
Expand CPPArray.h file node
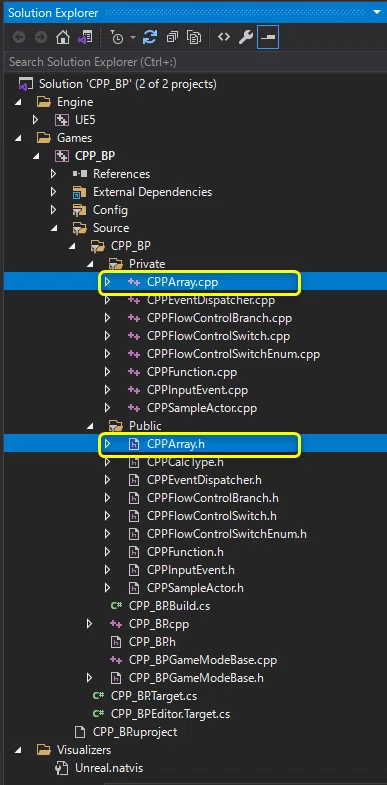[x=107, y=444]
